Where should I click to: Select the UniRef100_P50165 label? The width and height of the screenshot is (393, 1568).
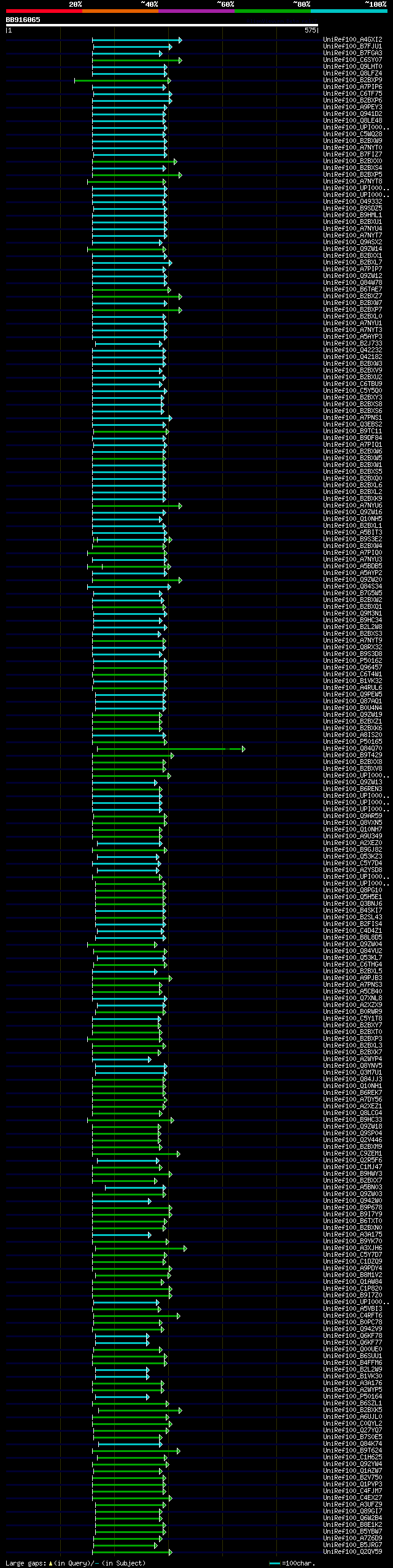352,742
